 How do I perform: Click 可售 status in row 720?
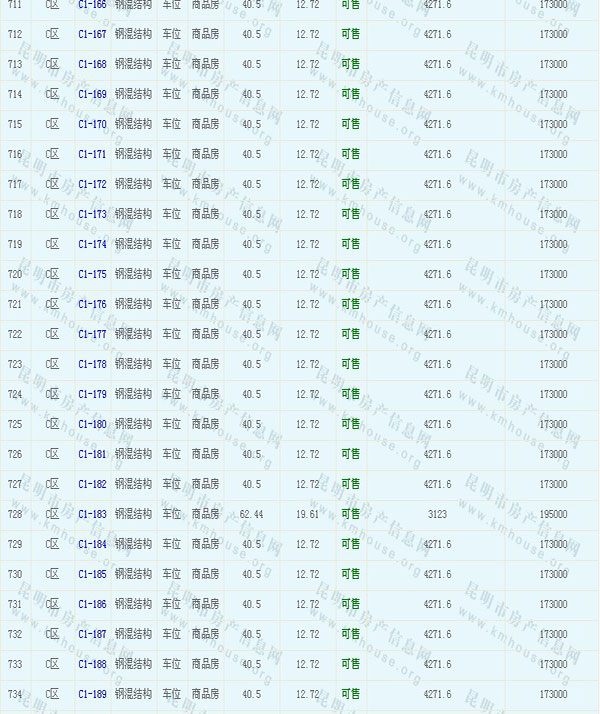[x=350, y=274]
